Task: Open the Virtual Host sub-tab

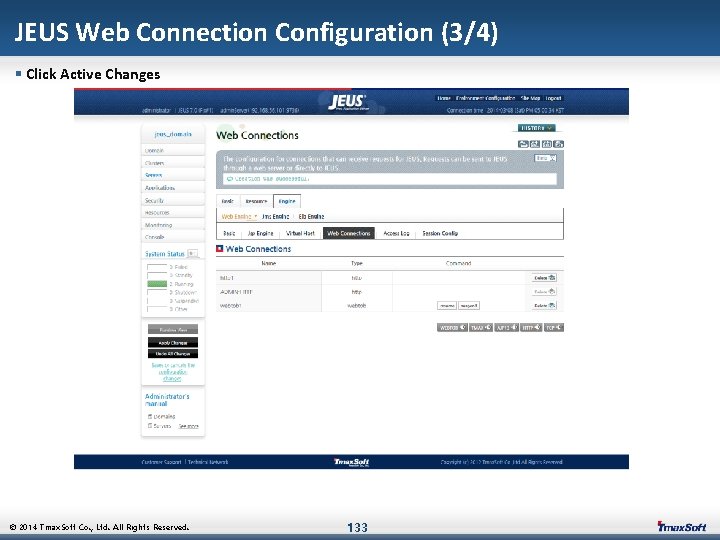Action: 300,233
